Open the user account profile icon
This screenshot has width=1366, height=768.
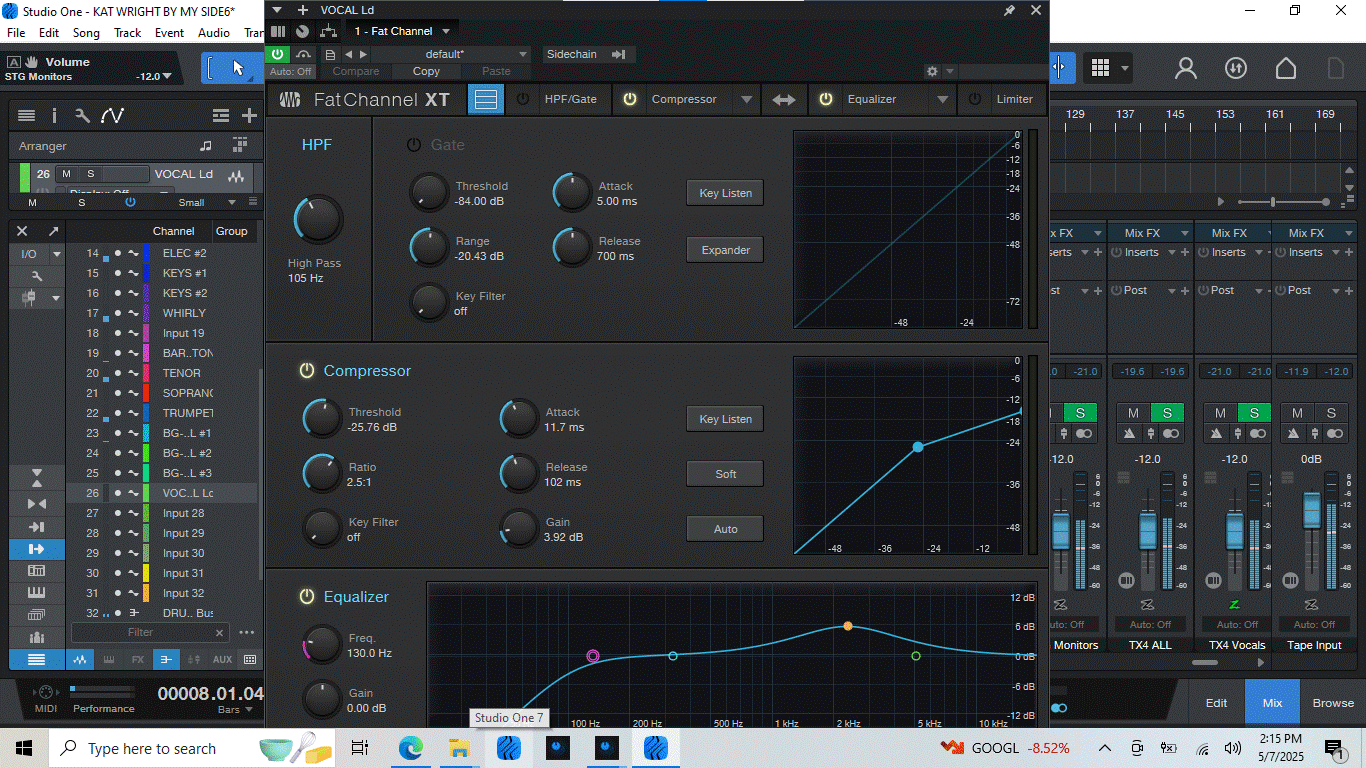click(1186, 68)
